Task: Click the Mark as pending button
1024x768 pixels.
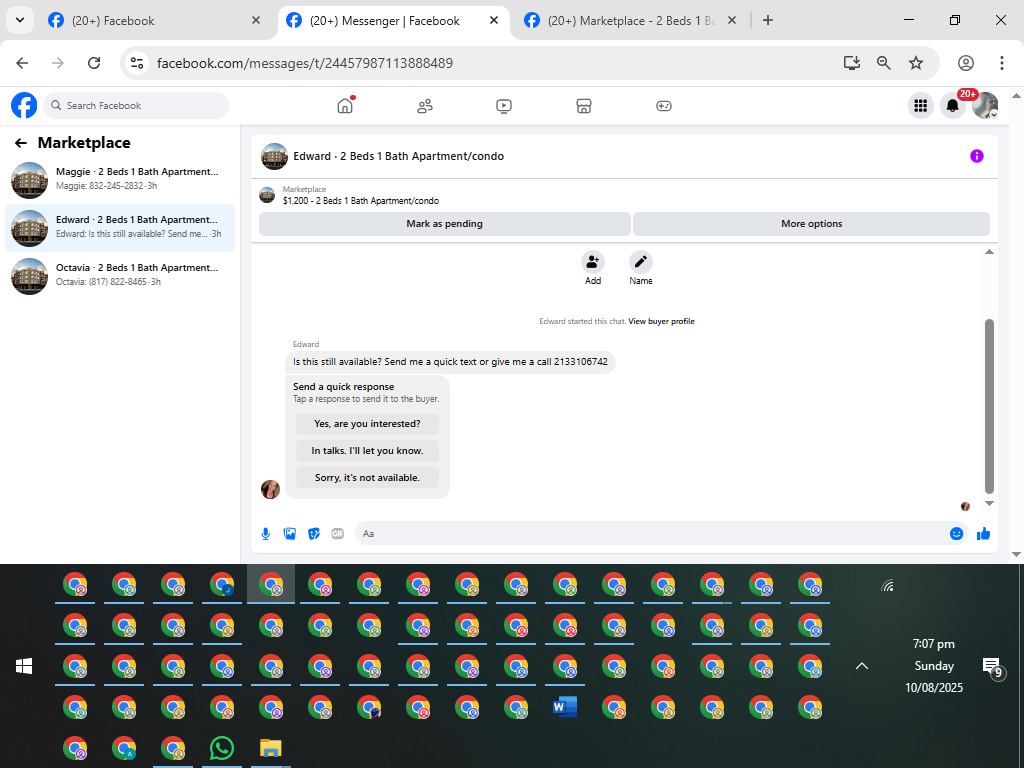Action: (x=445, y=223)
